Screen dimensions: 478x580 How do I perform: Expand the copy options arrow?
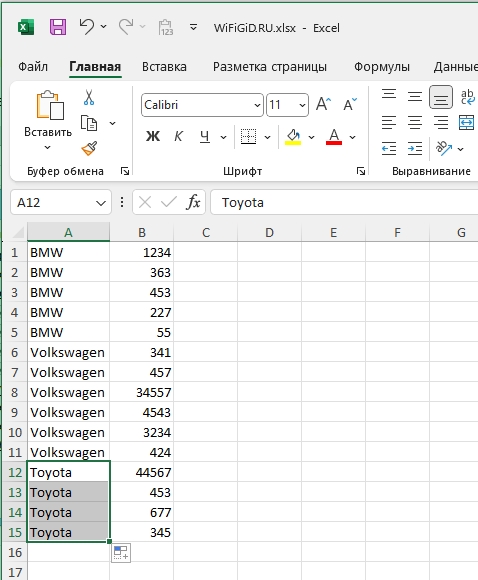click(112, 123)
